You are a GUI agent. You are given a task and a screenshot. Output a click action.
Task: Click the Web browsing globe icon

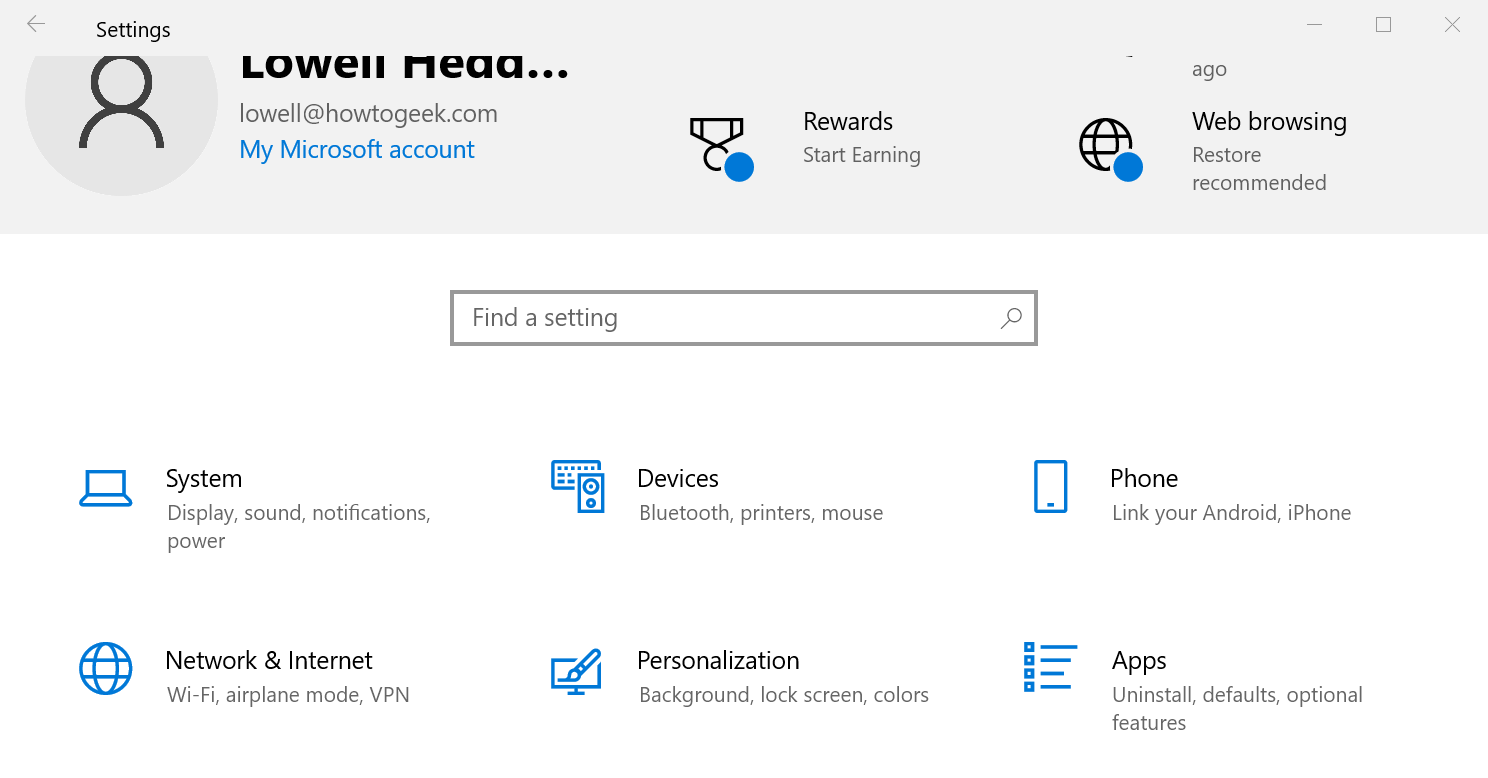pos(1106,145)
